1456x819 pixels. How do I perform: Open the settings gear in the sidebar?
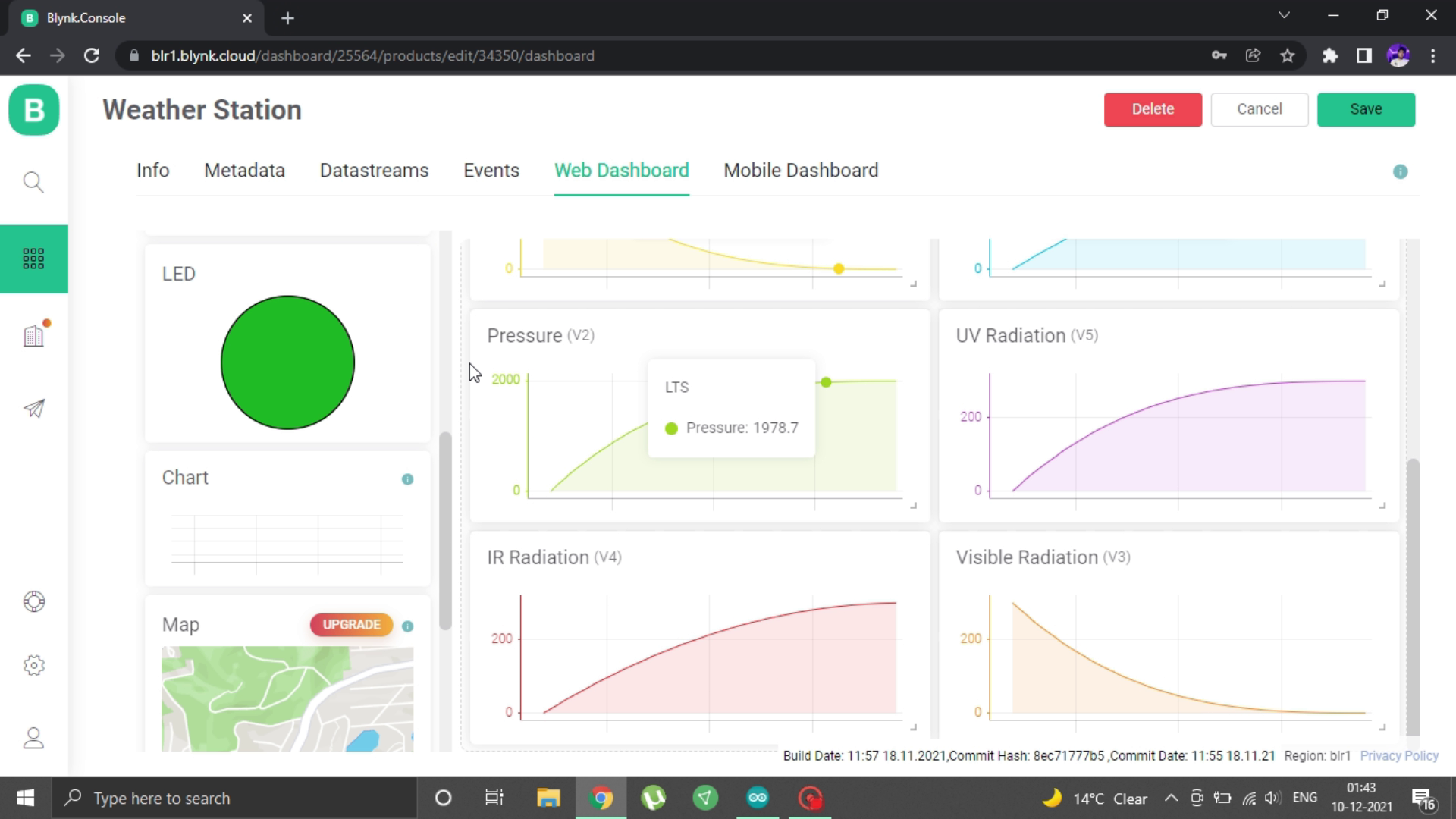coord(33,665)
